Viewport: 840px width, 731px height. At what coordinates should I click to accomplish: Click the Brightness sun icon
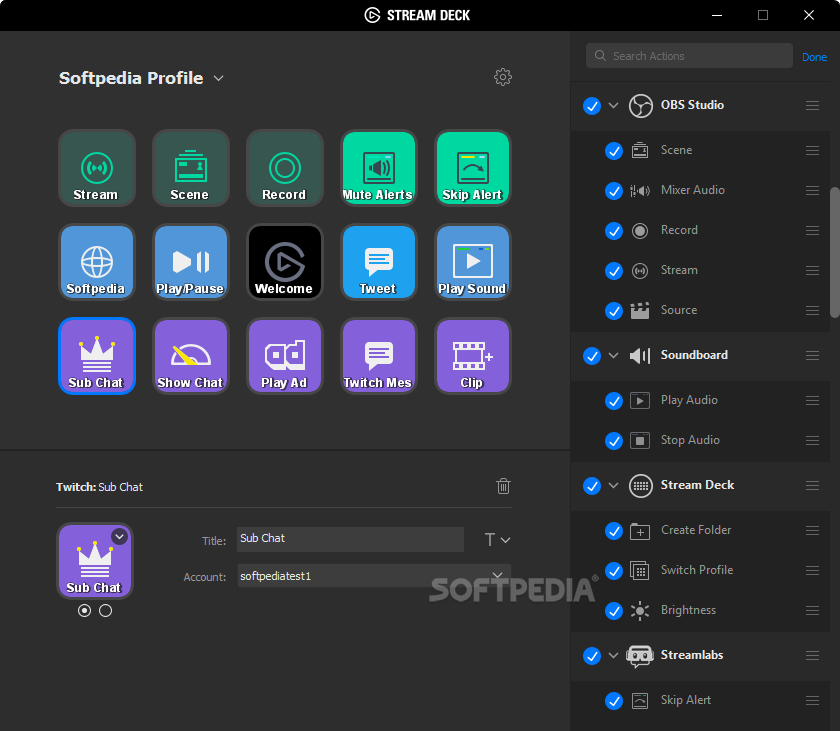point(640,611)
